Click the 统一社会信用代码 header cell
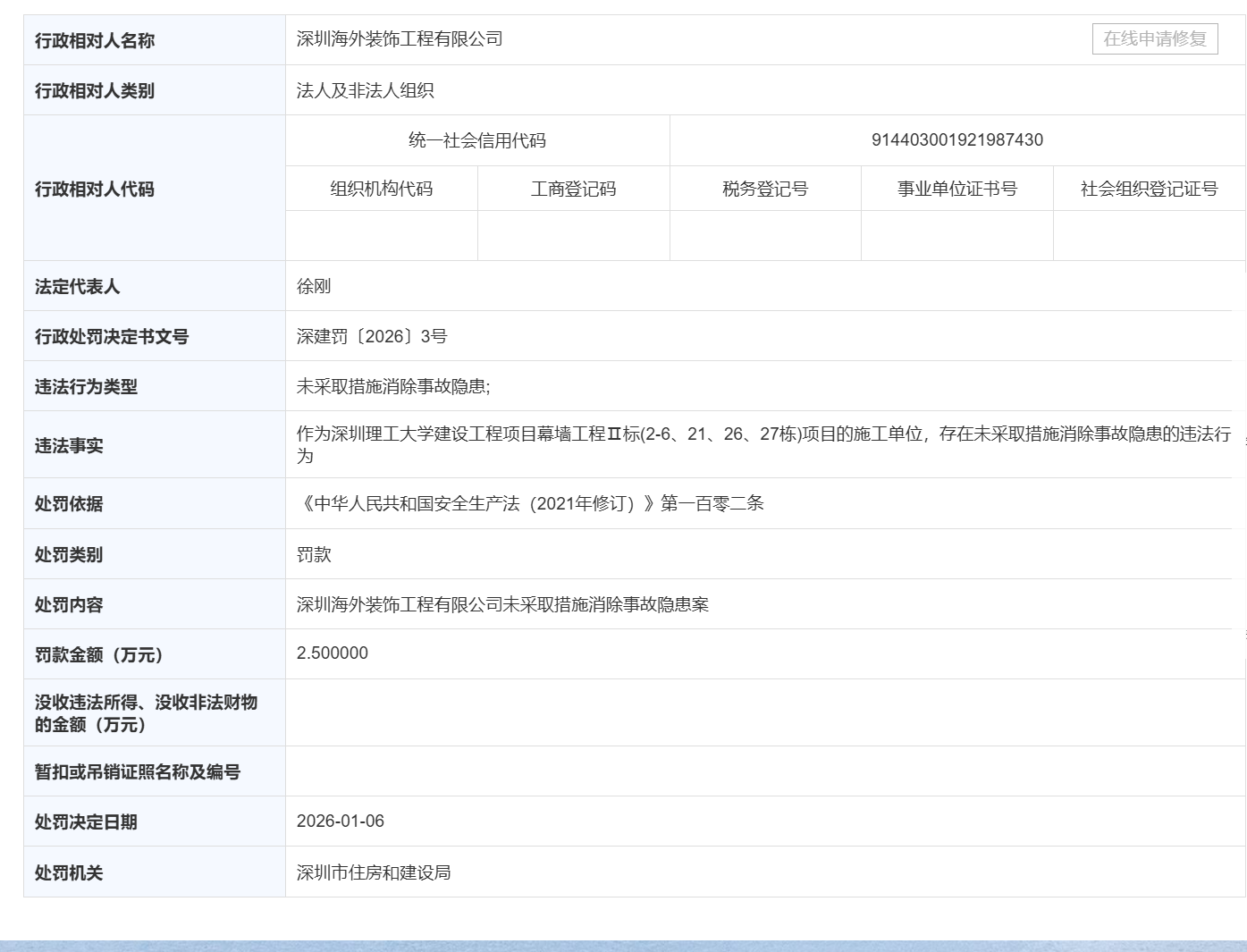Viewport: 1247px width, 952px height. (x=476, y=139)
